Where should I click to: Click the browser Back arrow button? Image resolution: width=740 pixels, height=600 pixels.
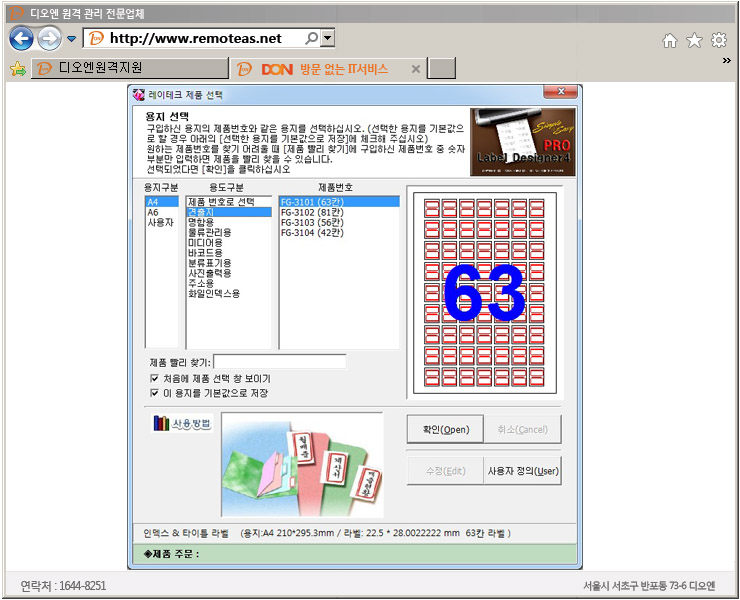click(21, 38)
